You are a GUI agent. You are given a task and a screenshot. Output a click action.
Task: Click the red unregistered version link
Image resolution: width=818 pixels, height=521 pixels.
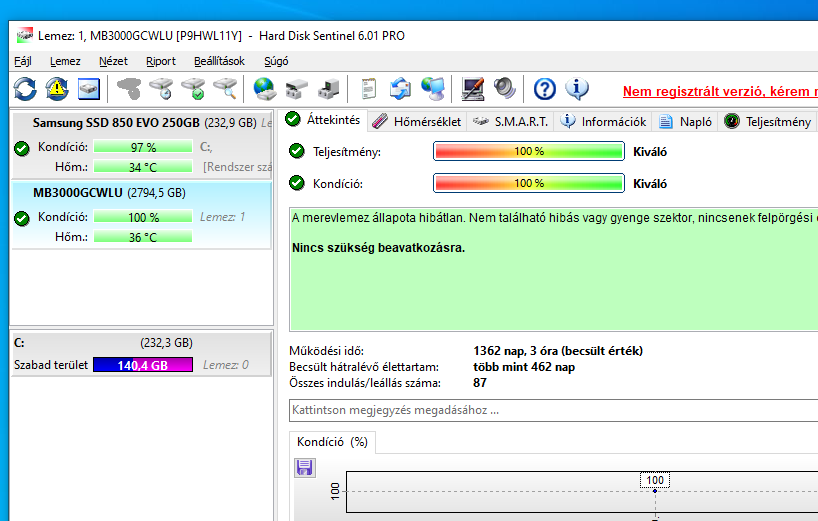tap(720, 91)
